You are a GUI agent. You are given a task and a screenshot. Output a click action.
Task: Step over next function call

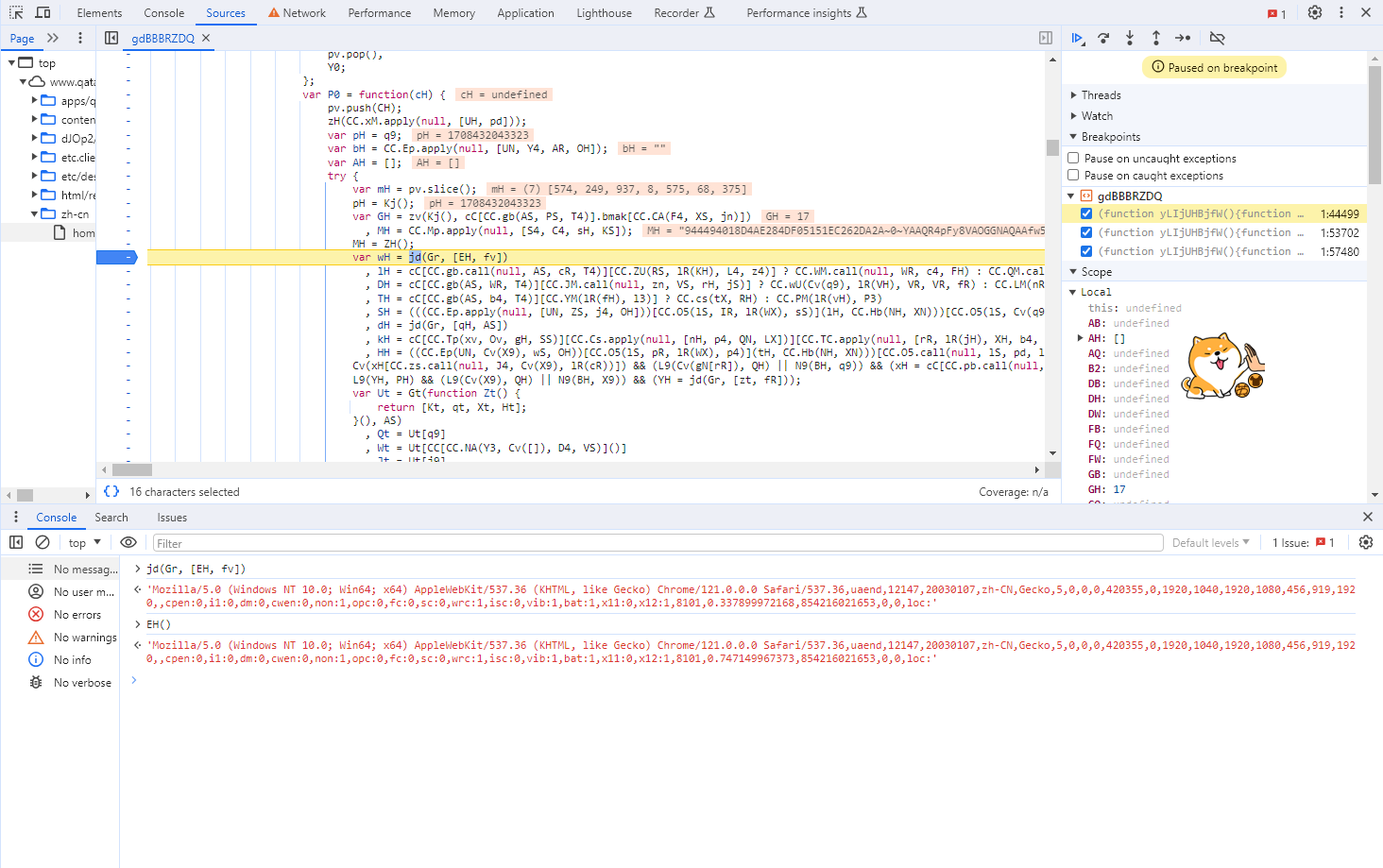tap(1103, 38)
